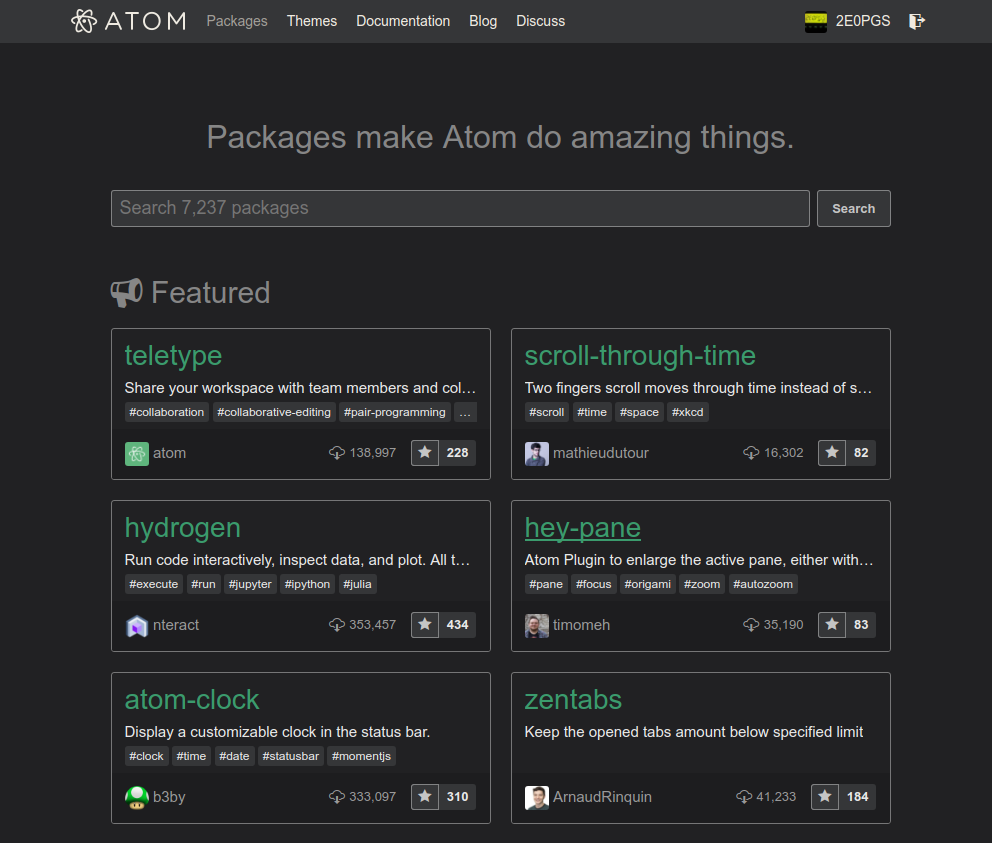Click the Search button
This screenshot has height=843, width=992.
coord(853,208)
